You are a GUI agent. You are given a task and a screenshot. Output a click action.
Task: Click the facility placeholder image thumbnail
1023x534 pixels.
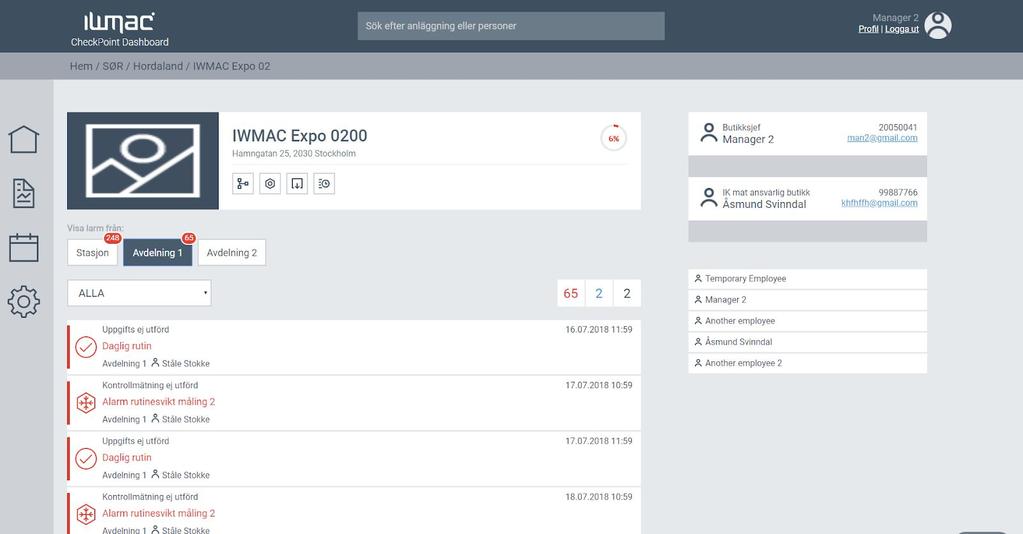coord(143,161)
